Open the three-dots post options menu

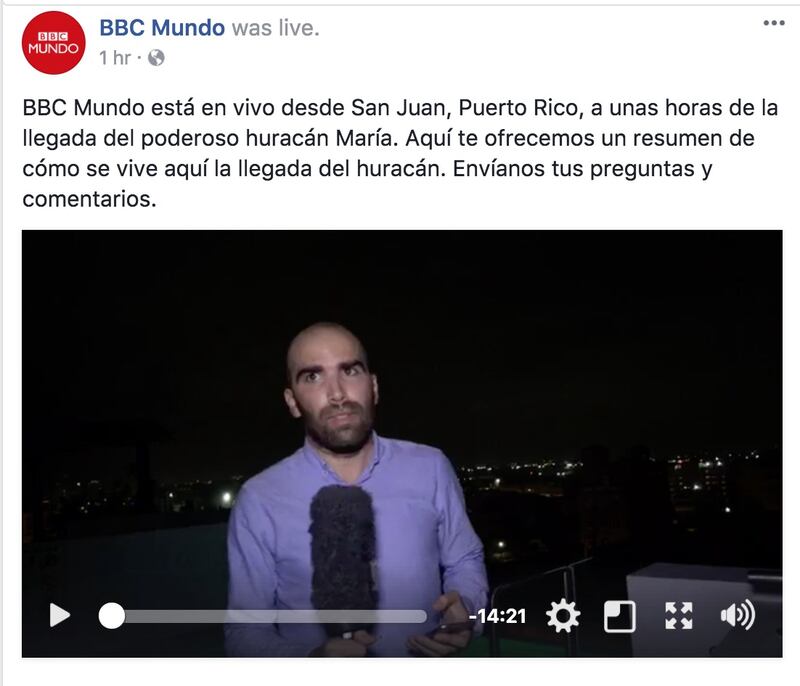pyautogui.click(x=774, y=23)
